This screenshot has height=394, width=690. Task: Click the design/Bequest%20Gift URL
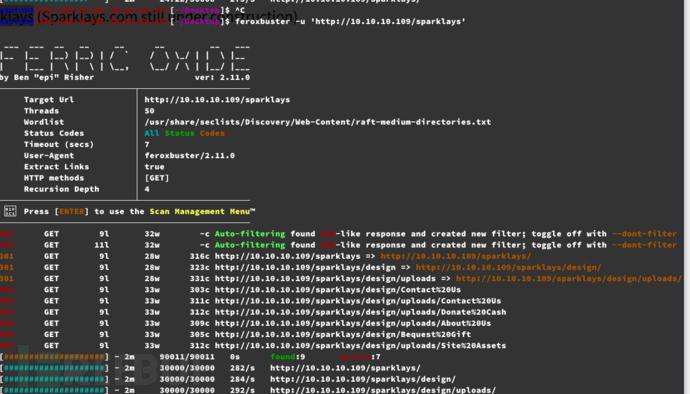(343, 335)
